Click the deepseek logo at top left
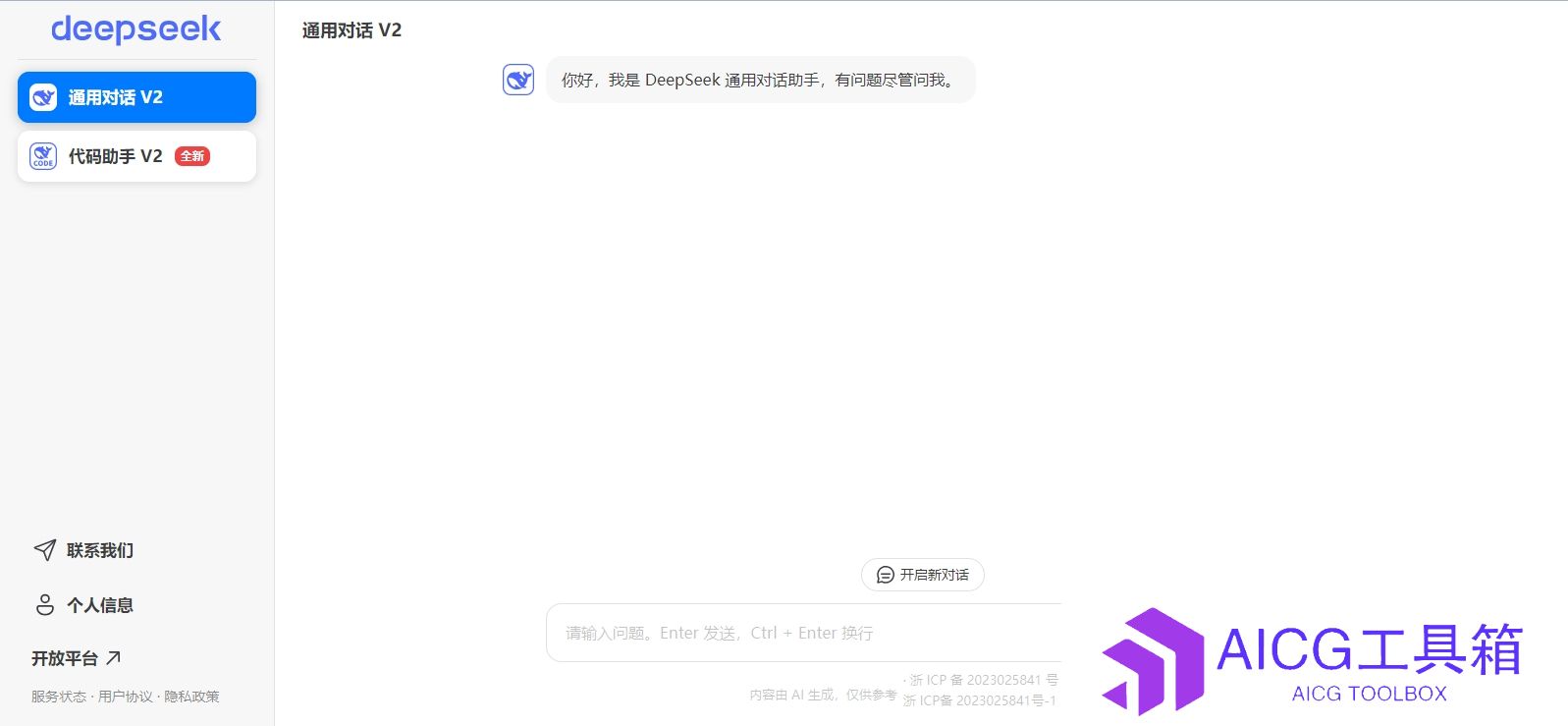 point(135,29)
